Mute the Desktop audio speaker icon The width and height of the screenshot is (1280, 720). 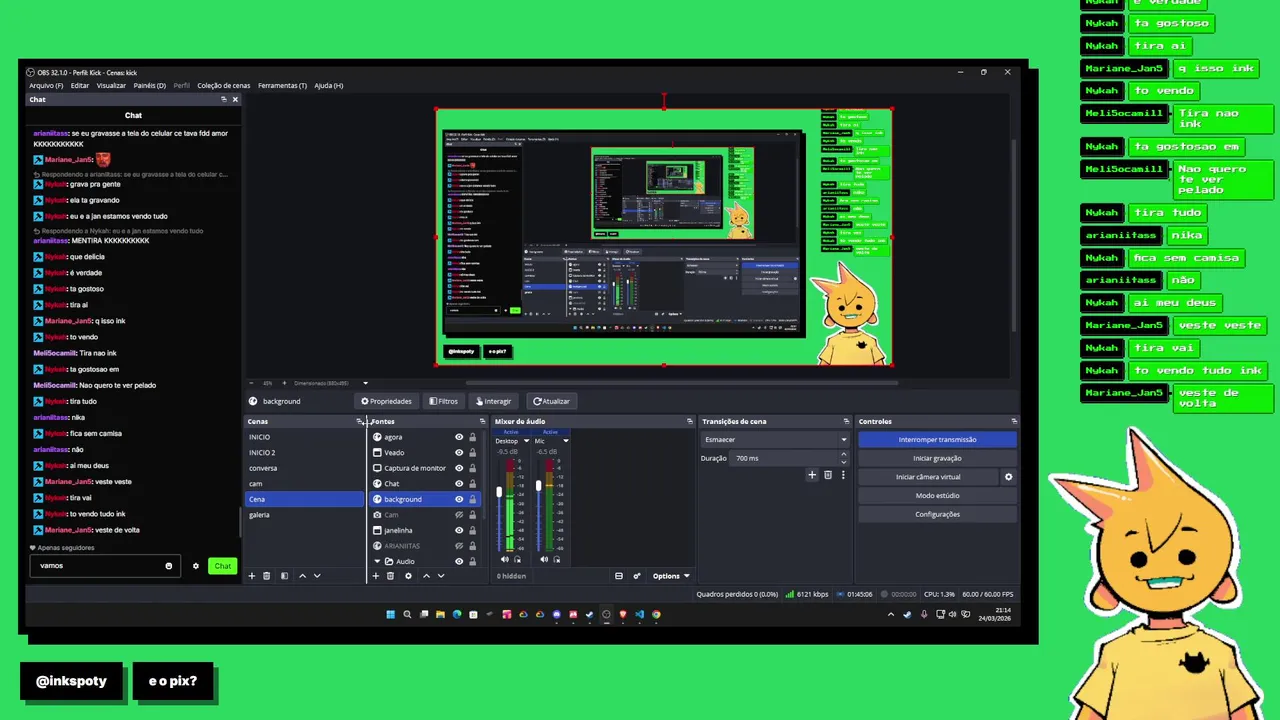(505, 559)
